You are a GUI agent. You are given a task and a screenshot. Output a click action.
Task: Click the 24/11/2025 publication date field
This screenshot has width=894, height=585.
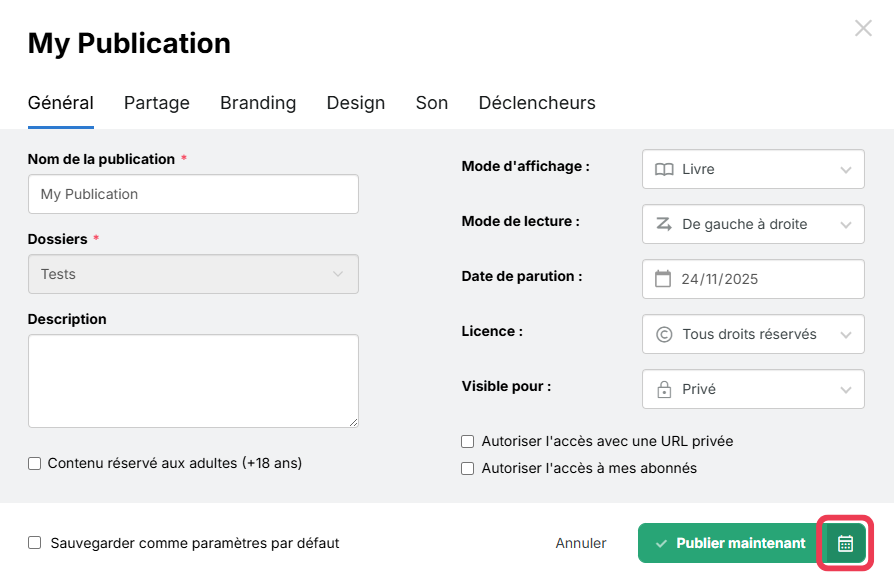coord(753,279)
